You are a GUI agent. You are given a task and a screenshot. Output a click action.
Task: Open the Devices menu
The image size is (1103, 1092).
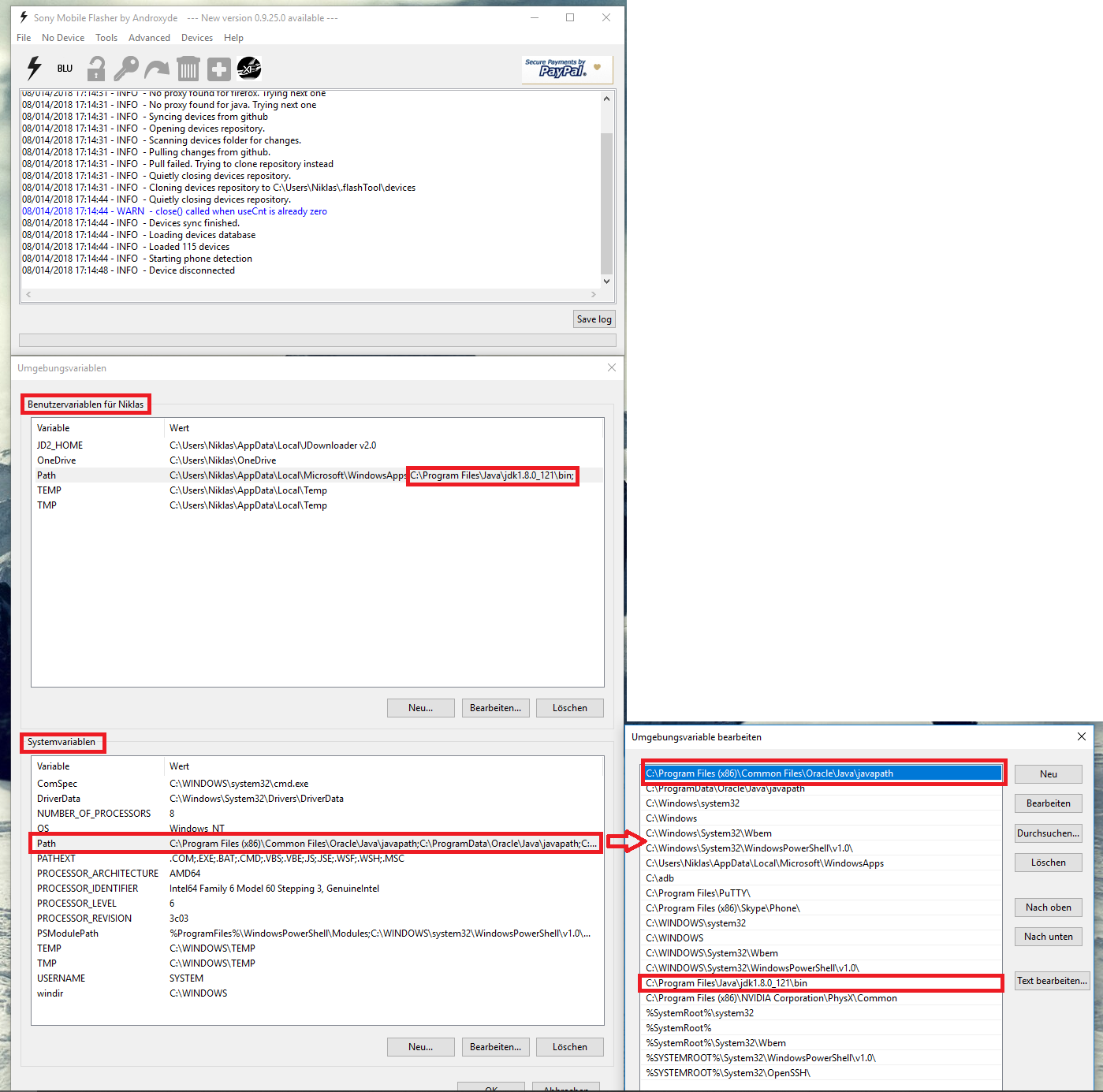[x=197, y=38]
